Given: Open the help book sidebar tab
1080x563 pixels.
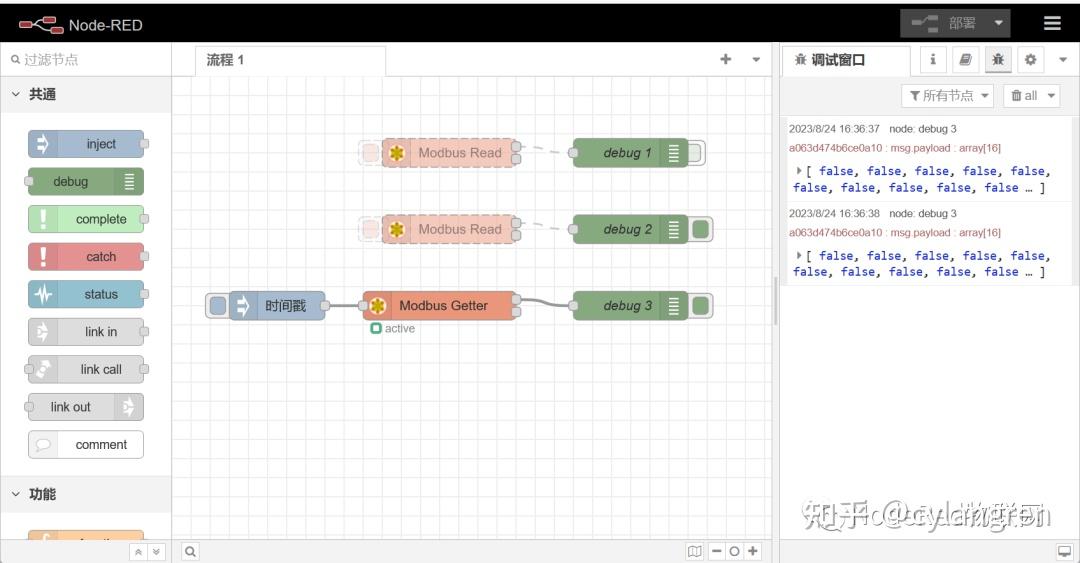Looking at the screenshot, I should tap(965, 60).
